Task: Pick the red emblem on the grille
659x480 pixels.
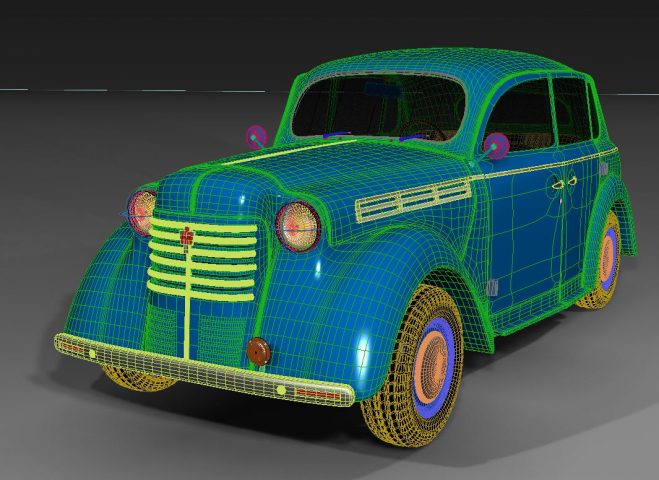Action: [187, 236]
